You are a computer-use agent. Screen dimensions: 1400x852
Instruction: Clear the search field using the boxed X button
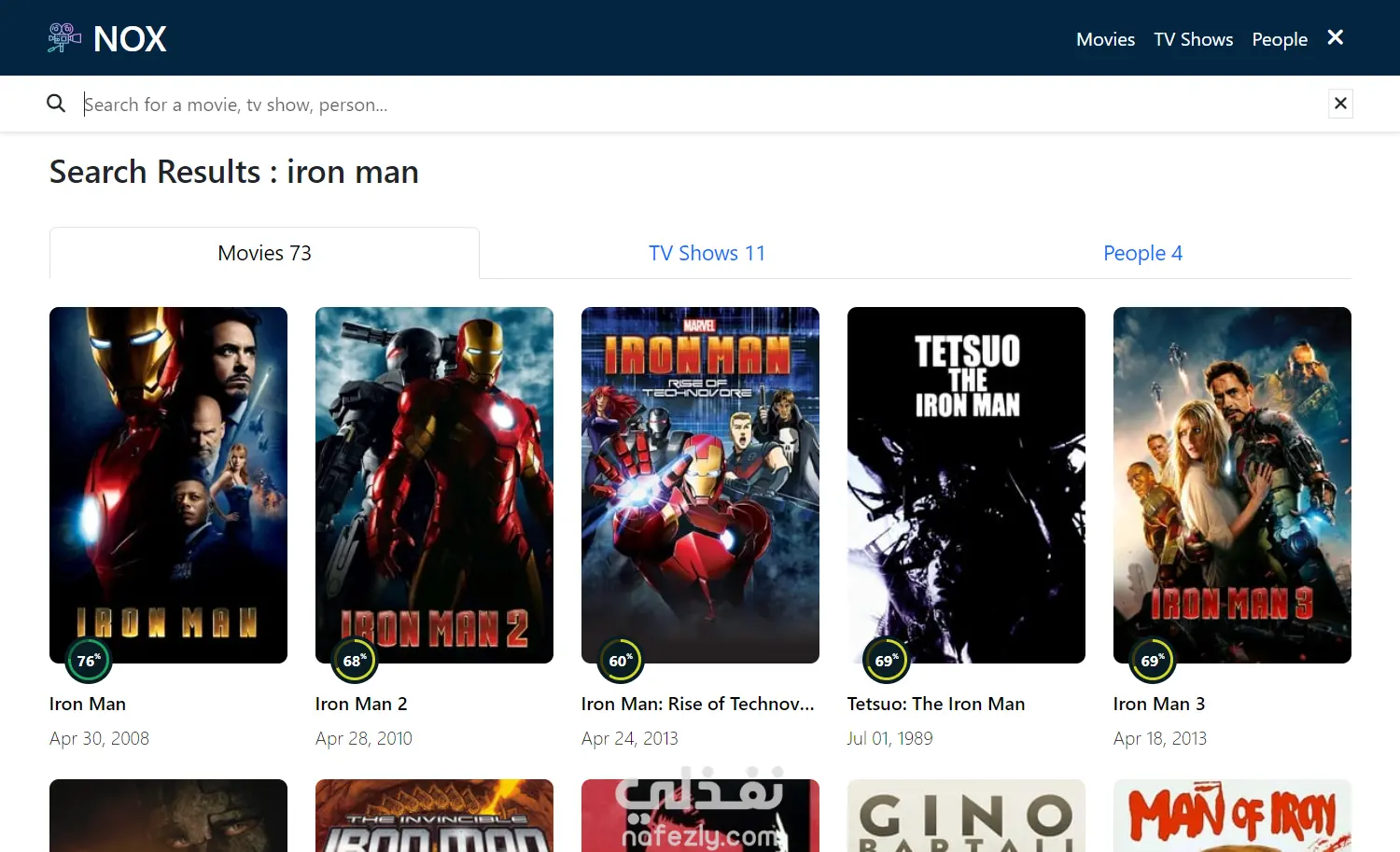click(x=1340, y=104)
